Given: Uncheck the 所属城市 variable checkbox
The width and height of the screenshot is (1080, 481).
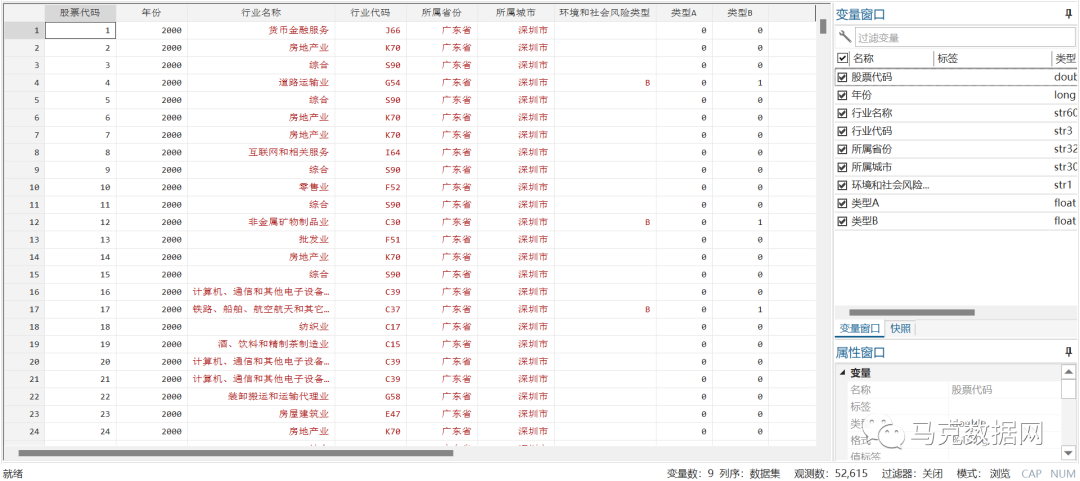Looking at the screenshot, I should point(842,167).
